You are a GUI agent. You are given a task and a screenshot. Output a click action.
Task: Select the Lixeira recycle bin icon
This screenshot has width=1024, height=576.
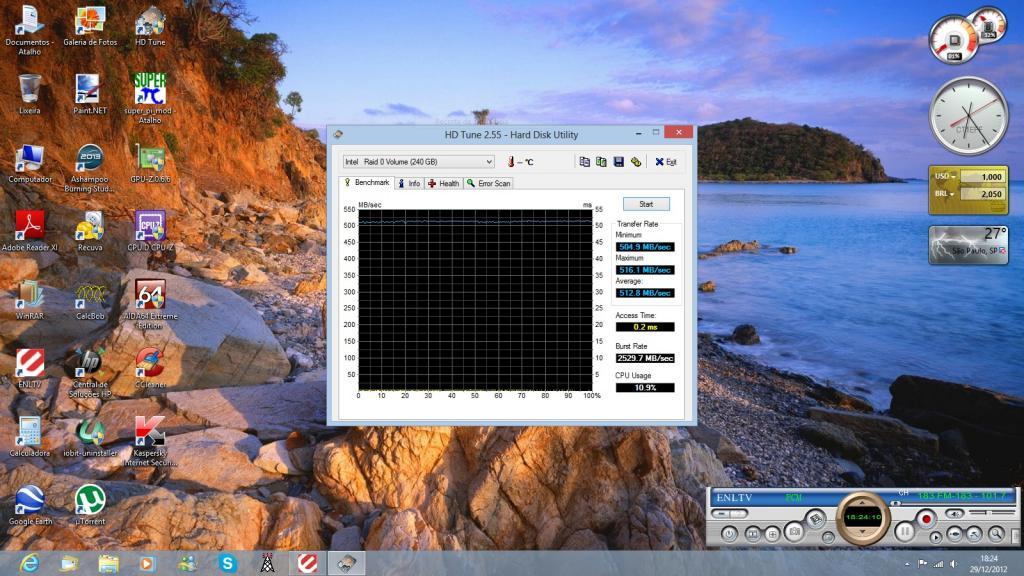click(29, 94)
